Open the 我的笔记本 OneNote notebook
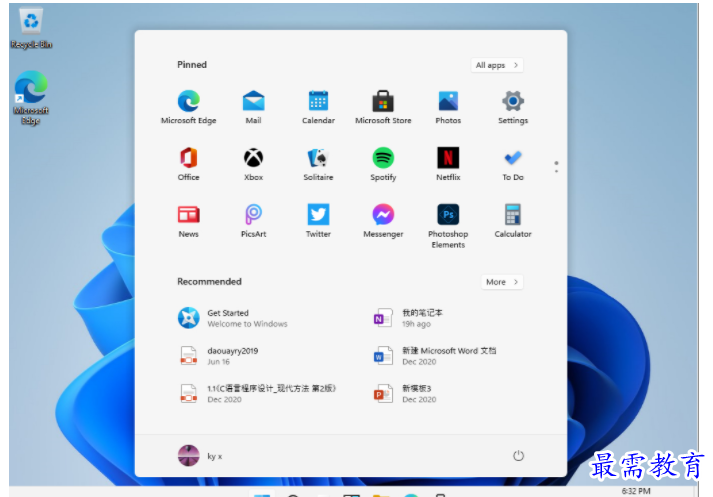 tap(408, 318)
